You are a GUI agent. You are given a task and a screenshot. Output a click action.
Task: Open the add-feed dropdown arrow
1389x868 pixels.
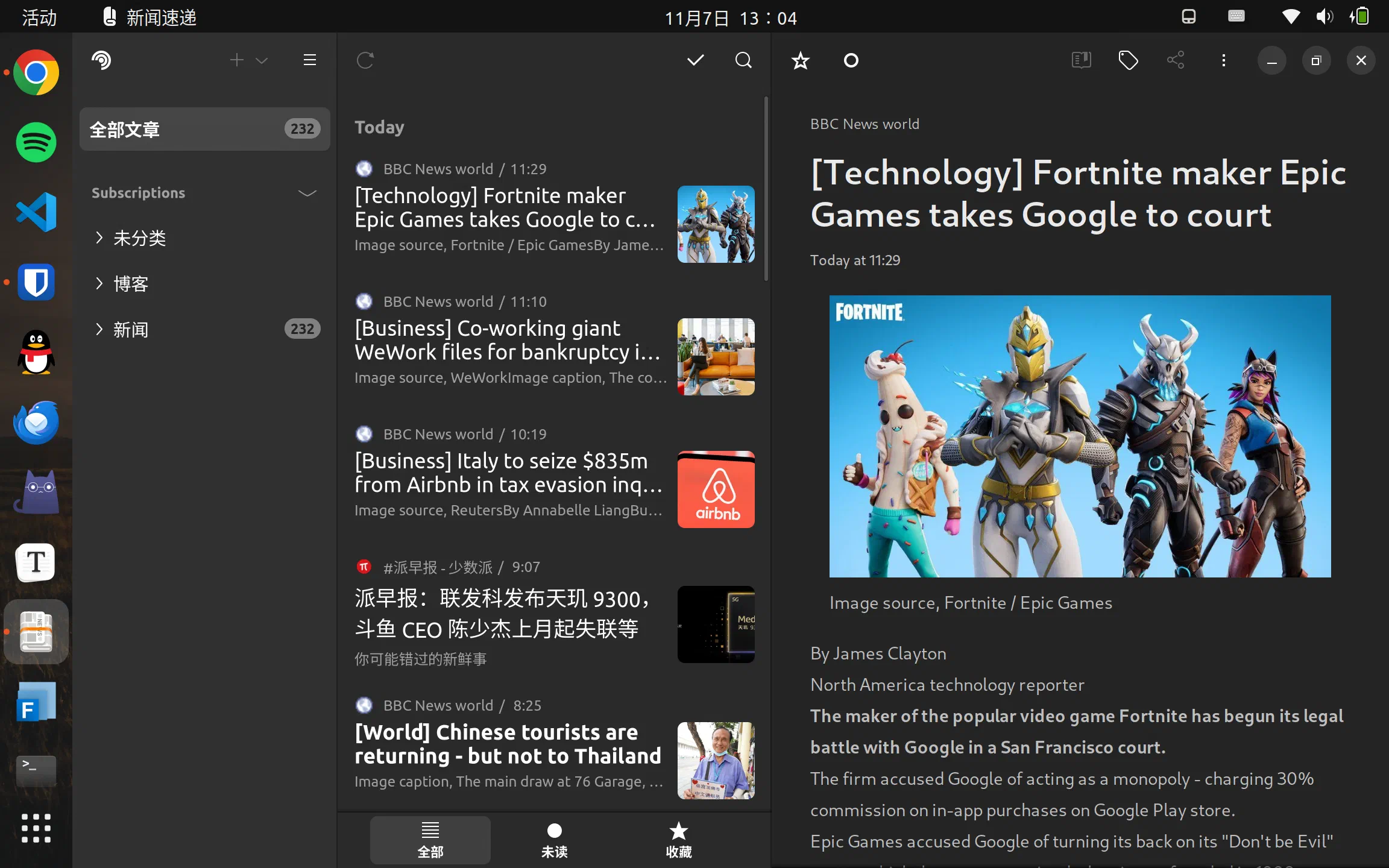(x=262, y=60)
